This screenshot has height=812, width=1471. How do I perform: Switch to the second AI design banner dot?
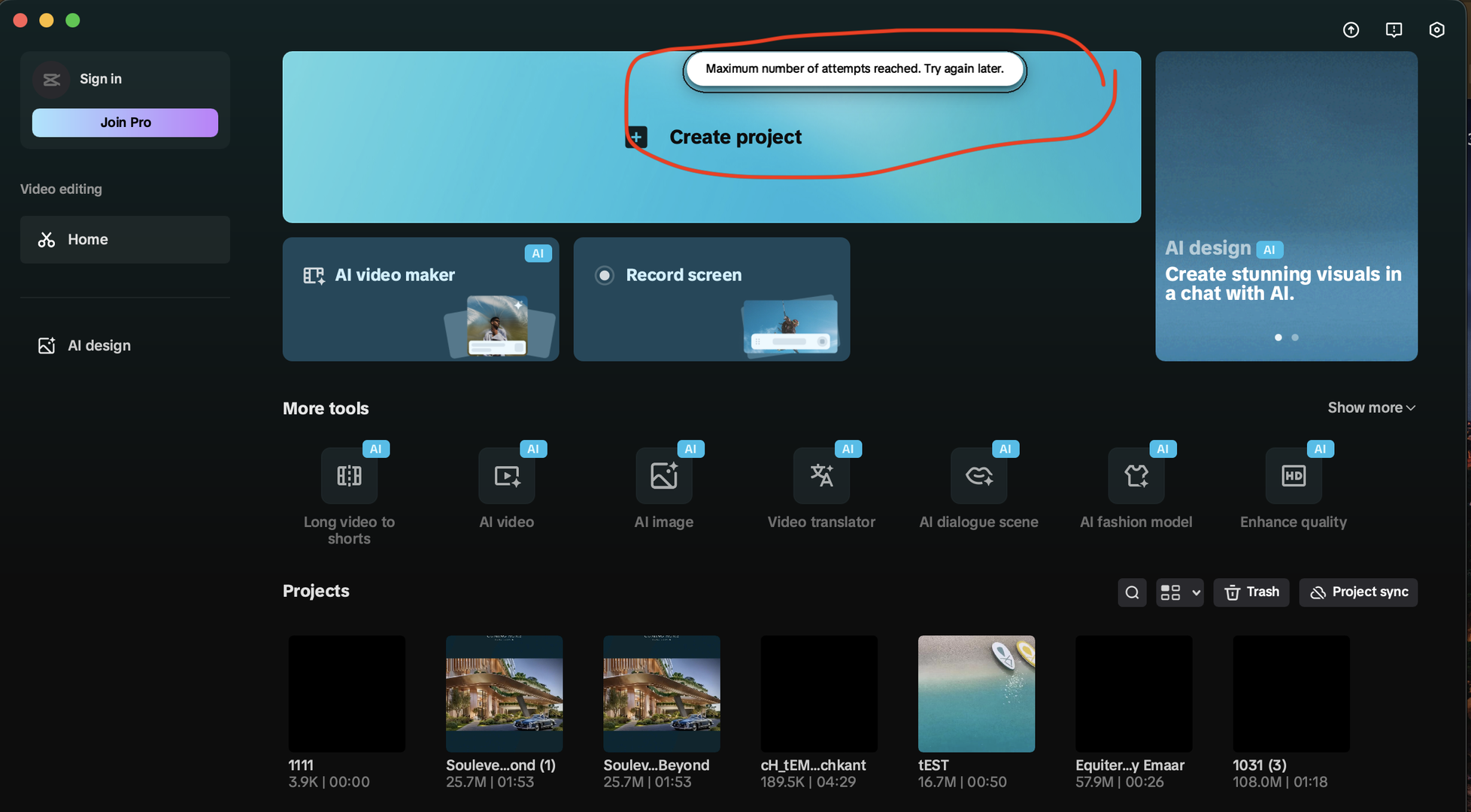pos(1295,338)
